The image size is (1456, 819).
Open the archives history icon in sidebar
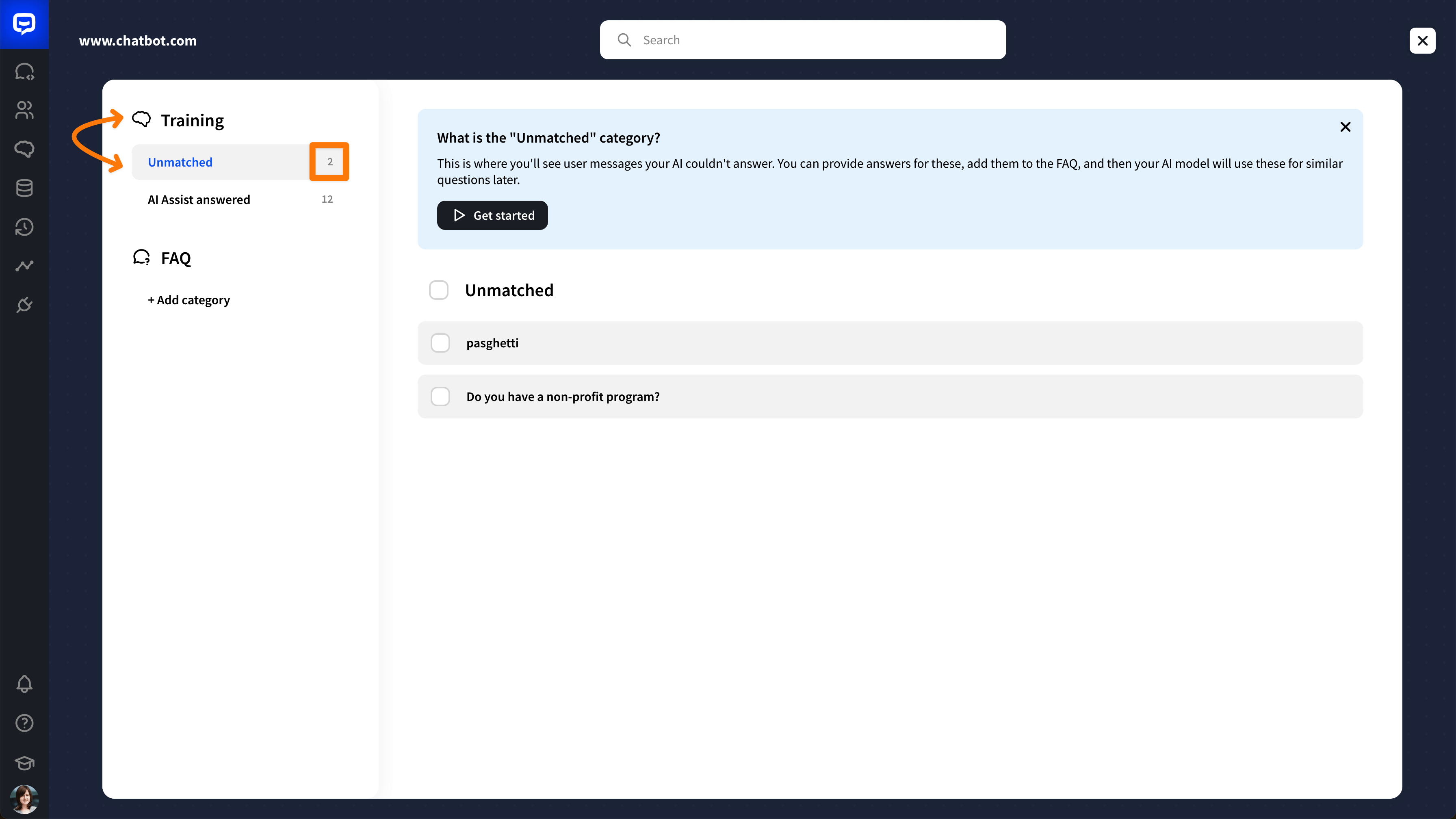tap(24, 227)
